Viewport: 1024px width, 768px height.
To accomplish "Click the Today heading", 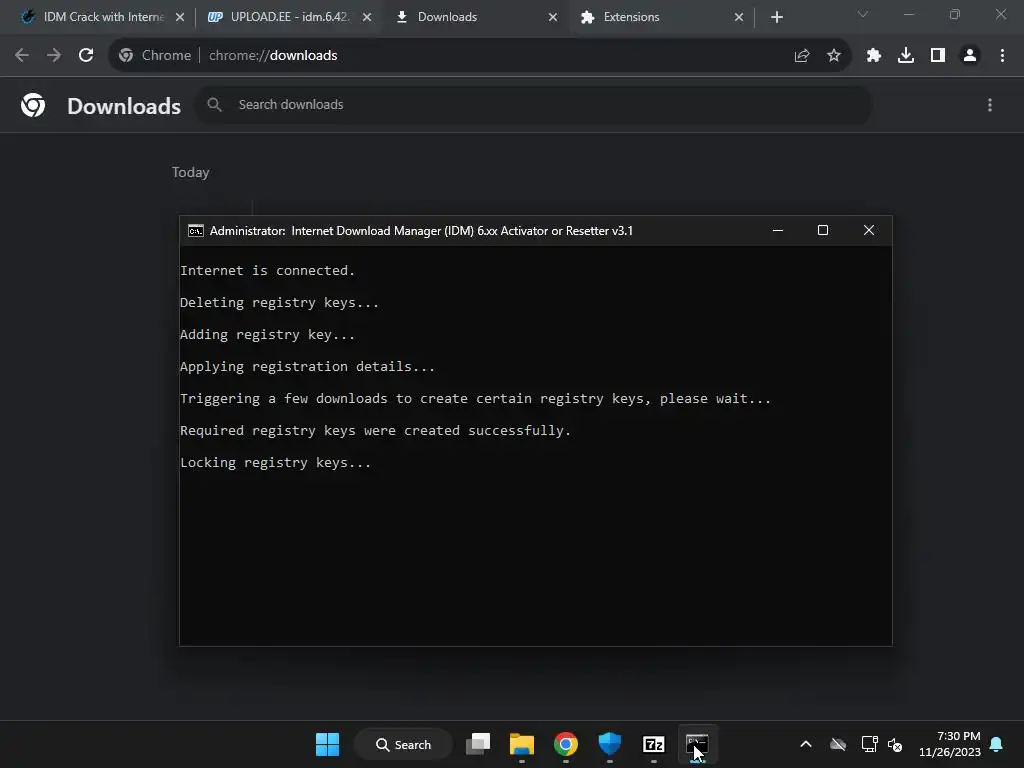I will point(191,172).
